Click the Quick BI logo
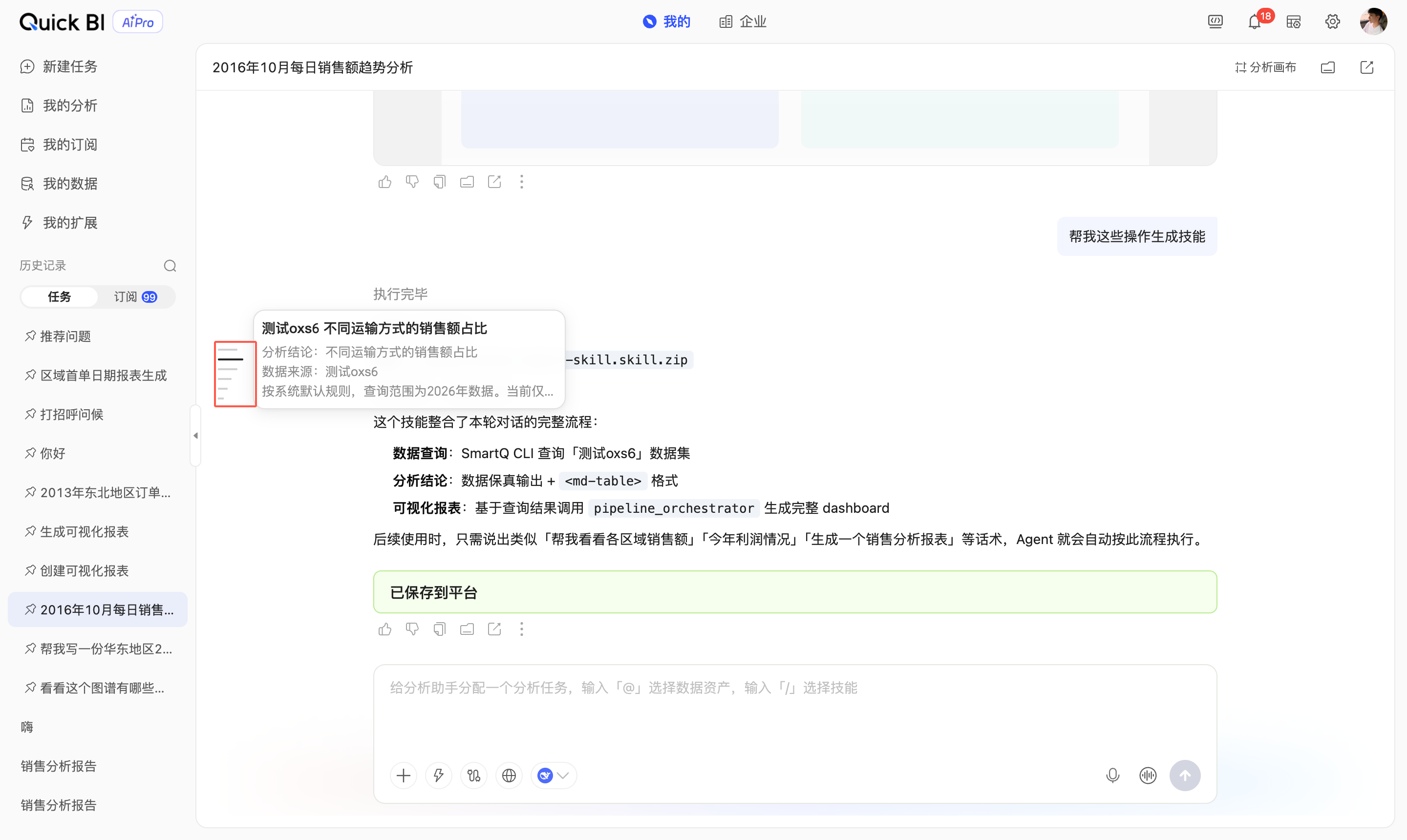Image resolution: width=1407 pixels, height=840 pixels. click(62, 22)
